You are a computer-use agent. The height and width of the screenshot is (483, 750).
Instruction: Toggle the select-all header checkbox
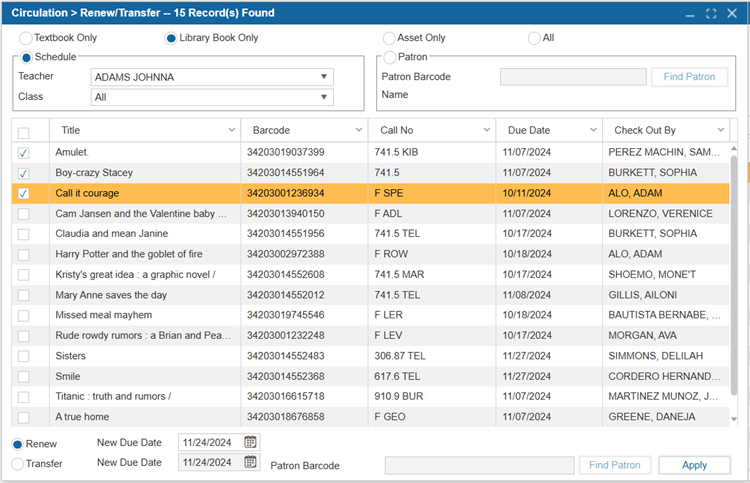click(x=23, y=132)
